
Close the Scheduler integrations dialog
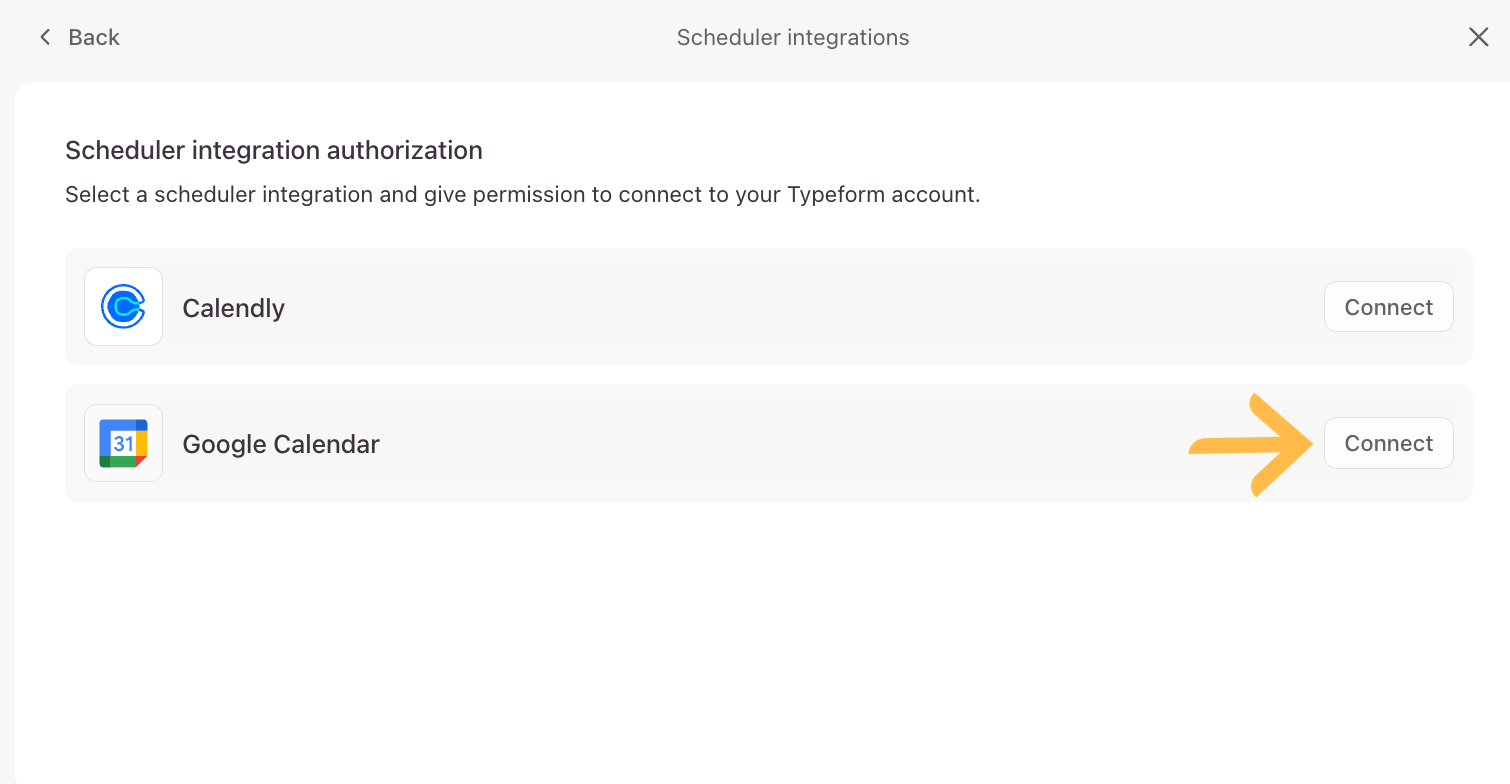click(x=1478, y=38)
